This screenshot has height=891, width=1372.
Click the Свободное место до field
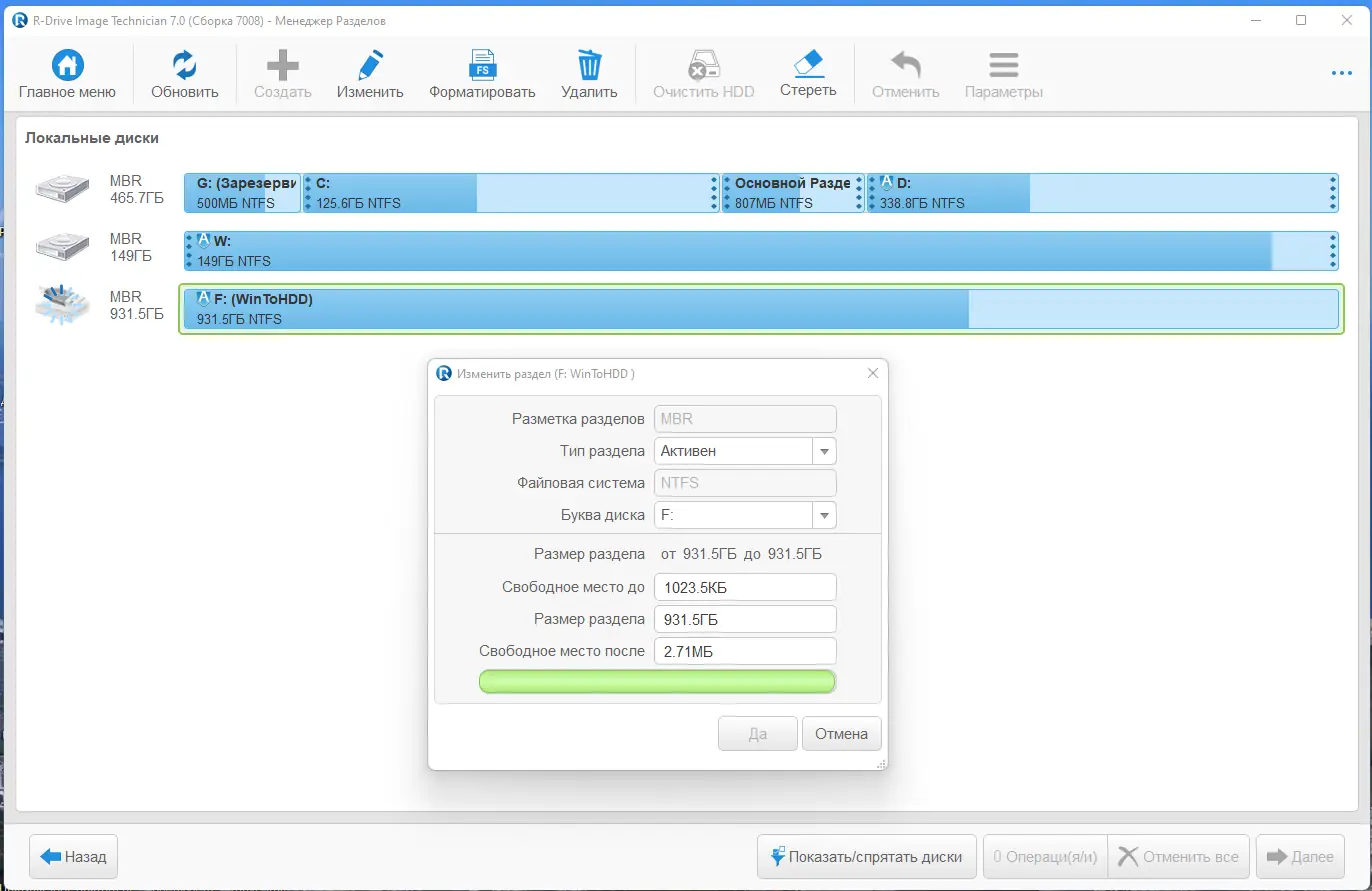pyautogui.click(x=745, y=587)
